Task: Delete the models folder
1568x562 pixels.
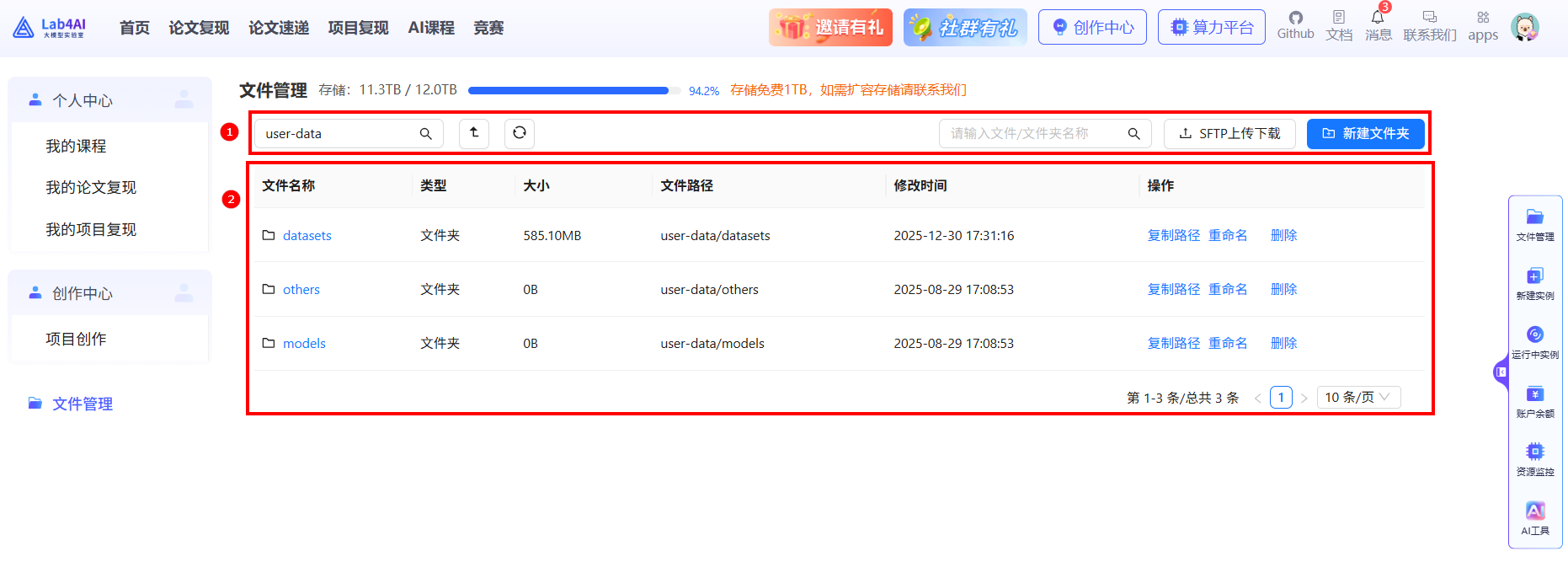Action: coord(1283,343)
